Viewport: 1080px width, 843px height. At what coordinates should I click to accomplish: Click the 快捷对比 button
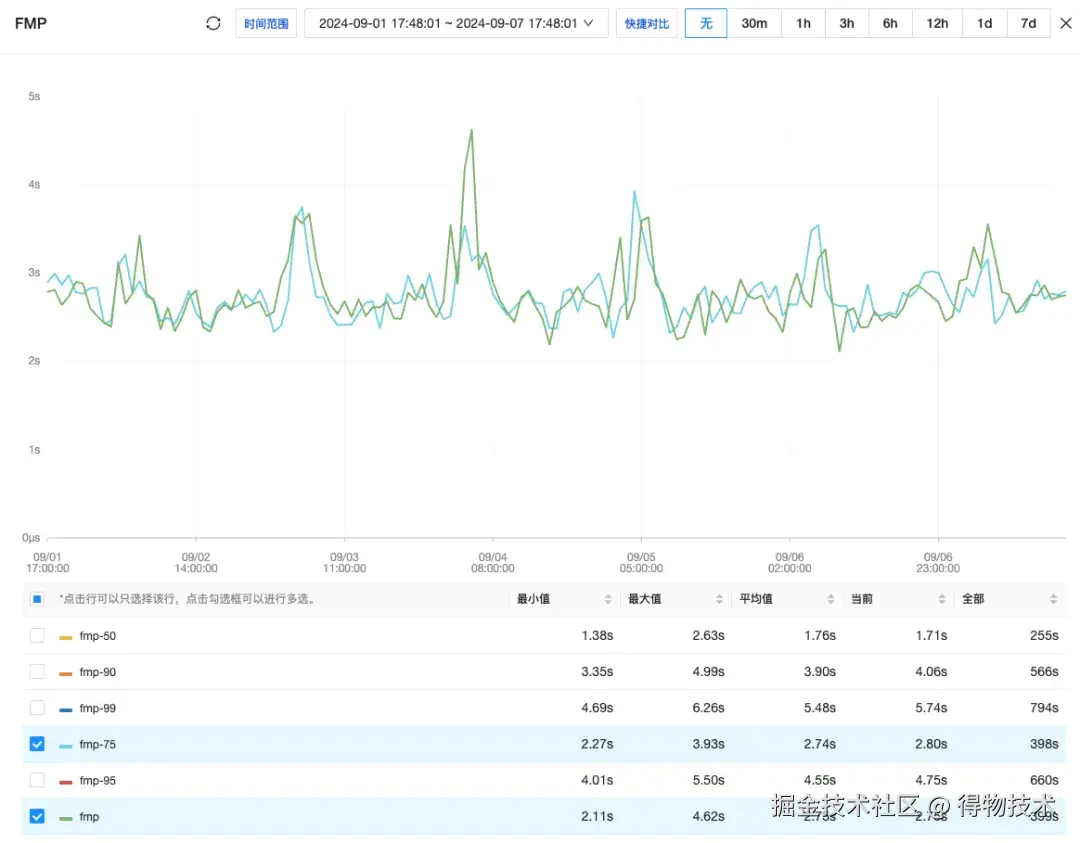click(647, 23)
